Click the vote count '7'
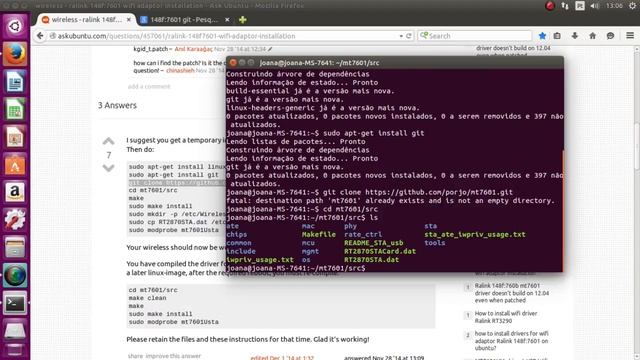This screenshot has height=360, width=640. (109, 155)
